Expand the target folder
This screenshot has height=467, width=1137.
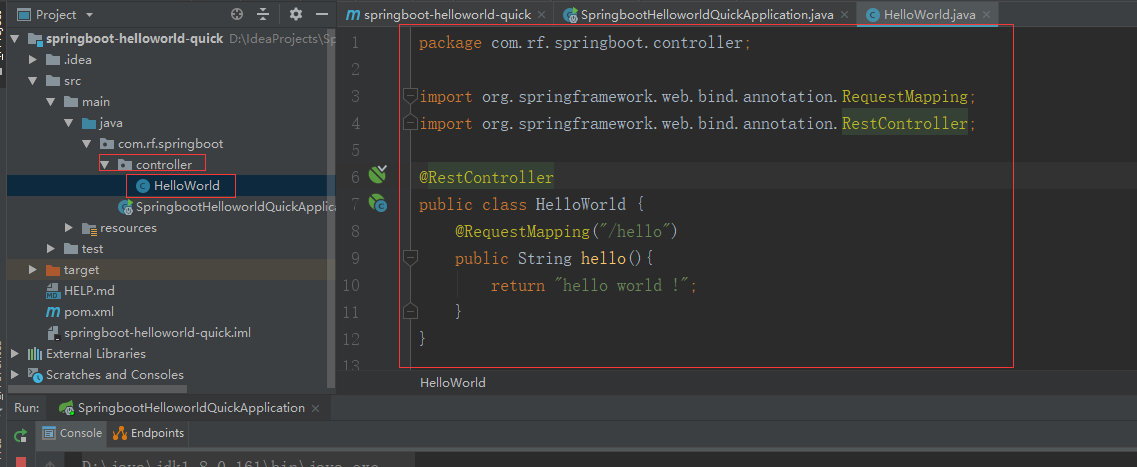click(x=33, y=270)
